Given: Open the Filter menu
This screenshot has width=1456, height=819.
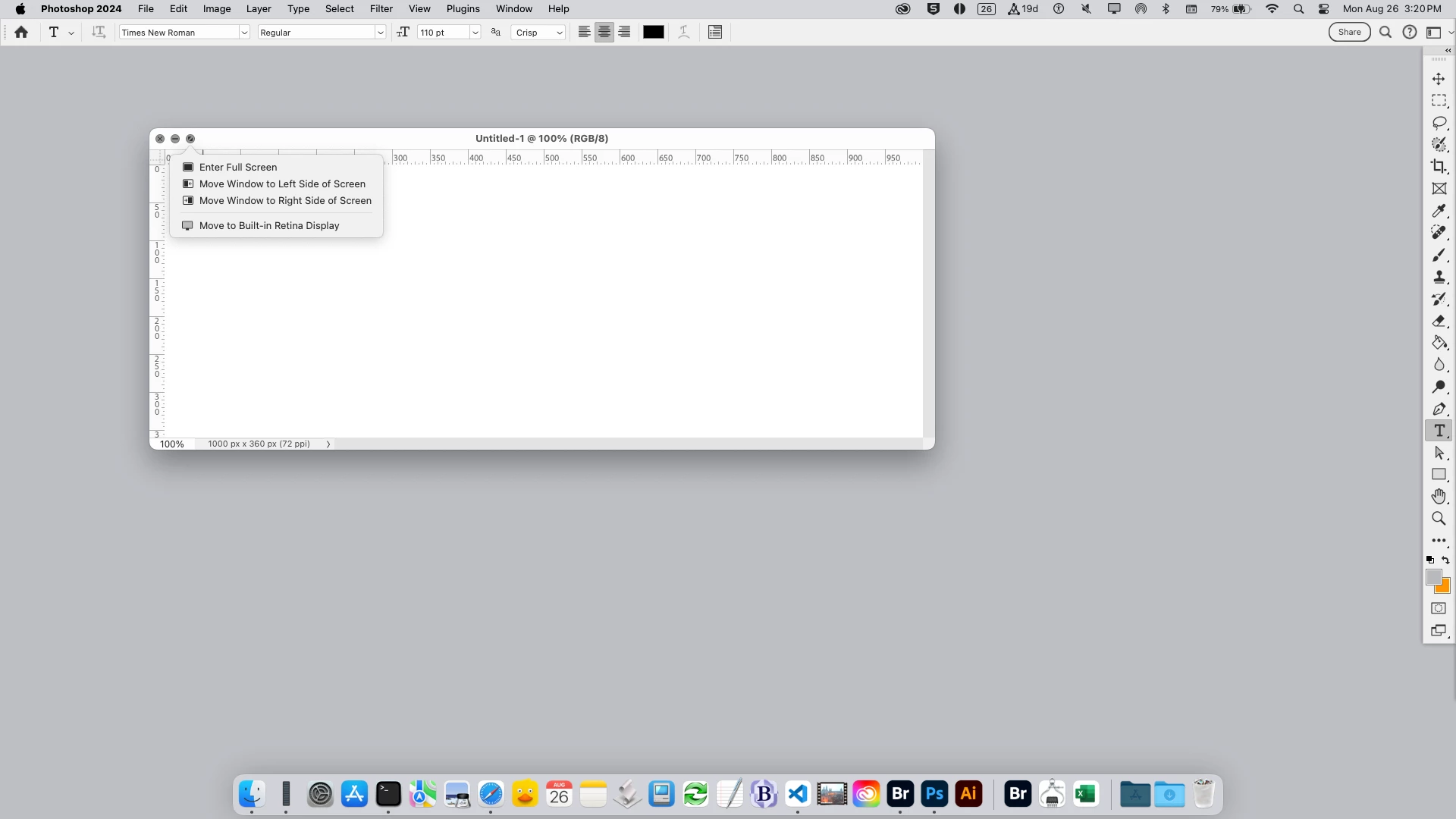Looking at the screenshot, I should coord(381,9).
